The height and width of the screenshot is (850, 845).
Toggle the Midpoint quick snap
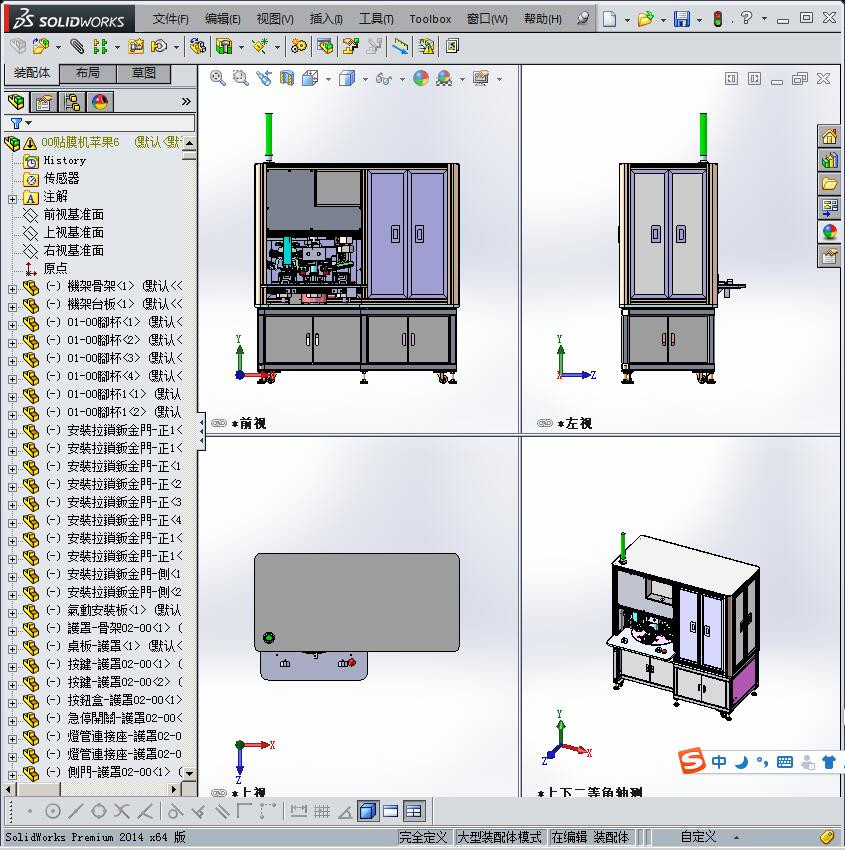tap(75, 812)
